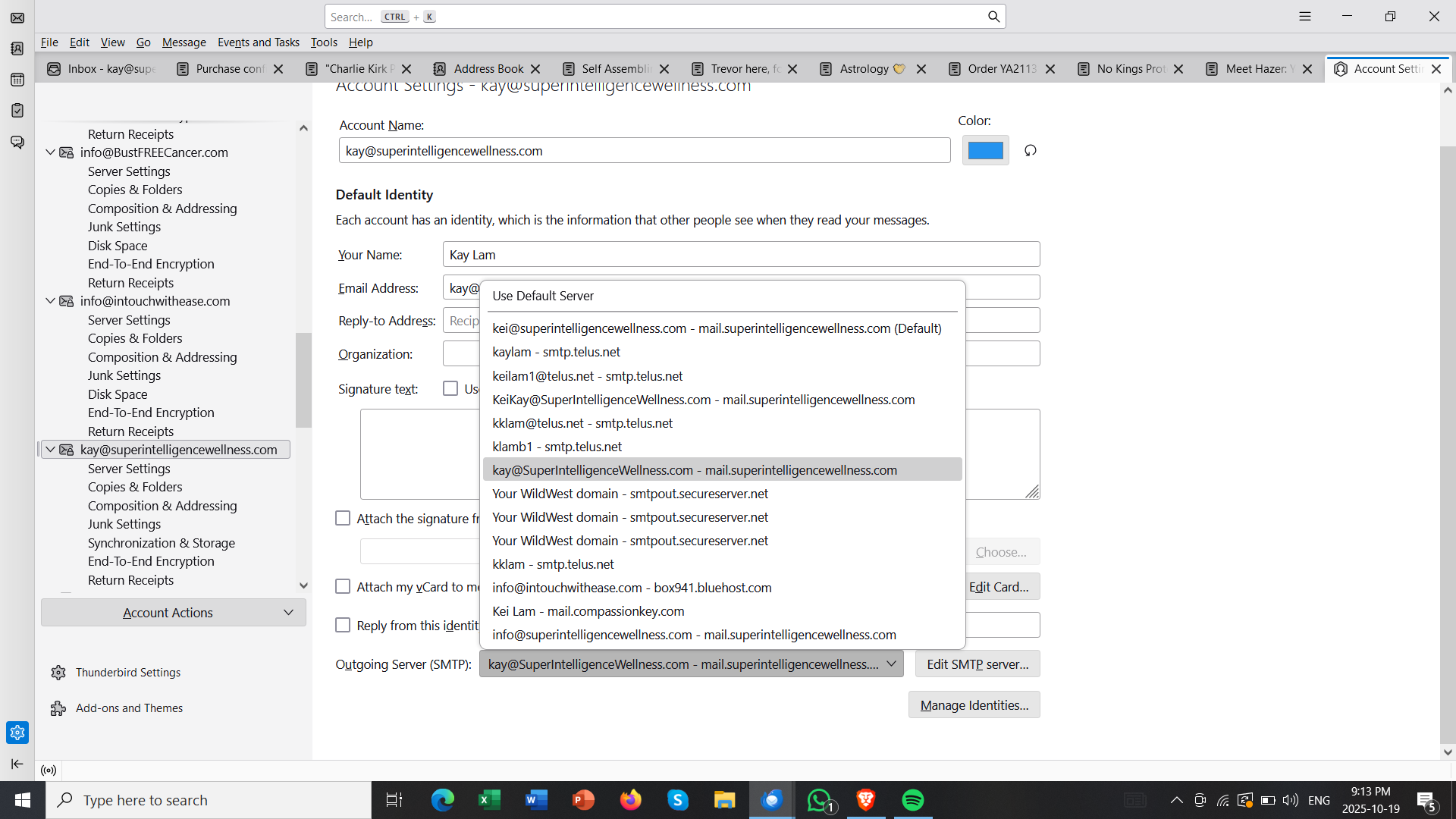The image size is (1456, 819).
Task: Open the Address Book space icon
Action: pyautogui.click(x=17, y=49)
